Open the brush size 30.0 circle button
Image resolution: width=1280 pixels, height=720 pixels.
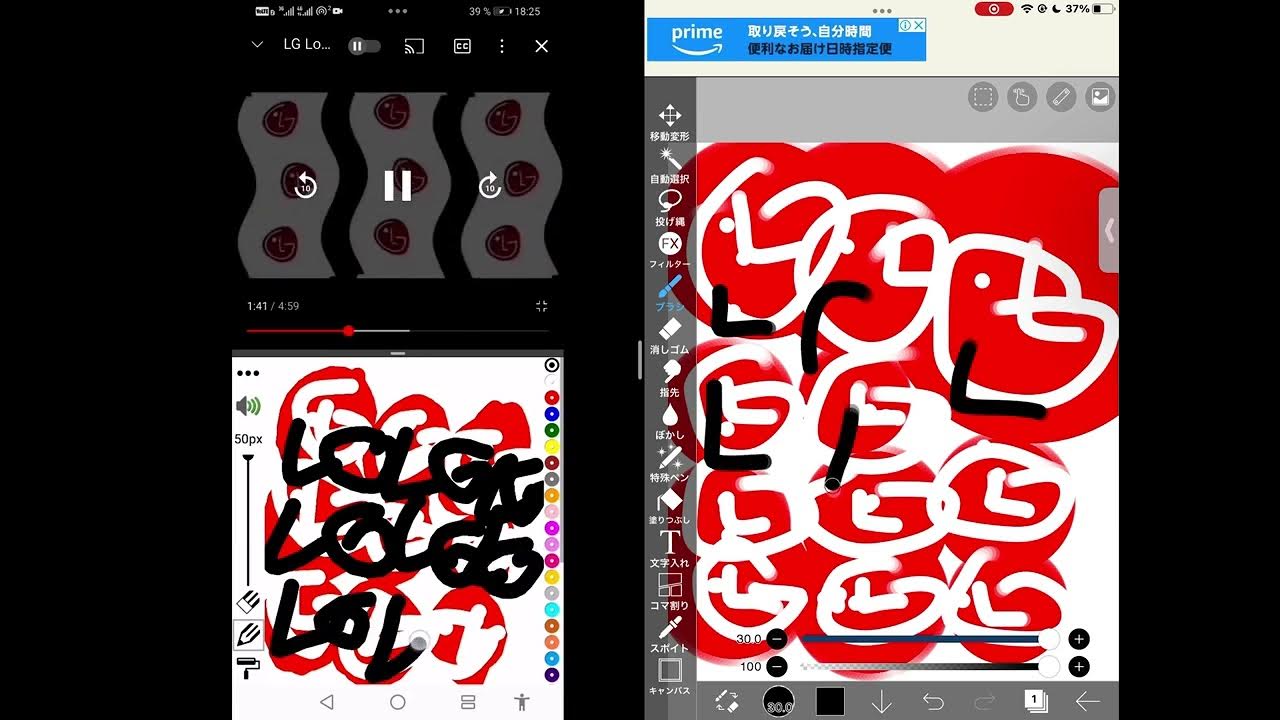[x=779, y=702]
